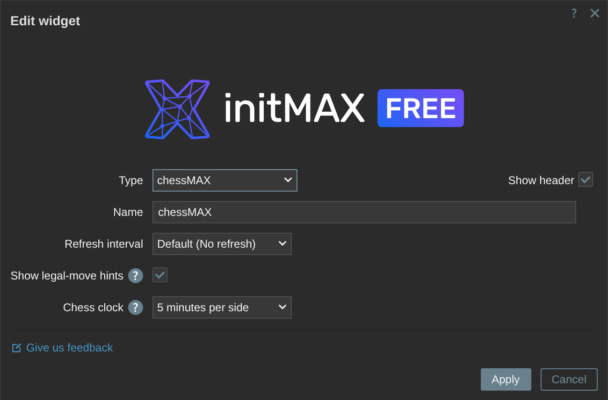Open the Type dropdown showing chessMAX

(225, 180)
